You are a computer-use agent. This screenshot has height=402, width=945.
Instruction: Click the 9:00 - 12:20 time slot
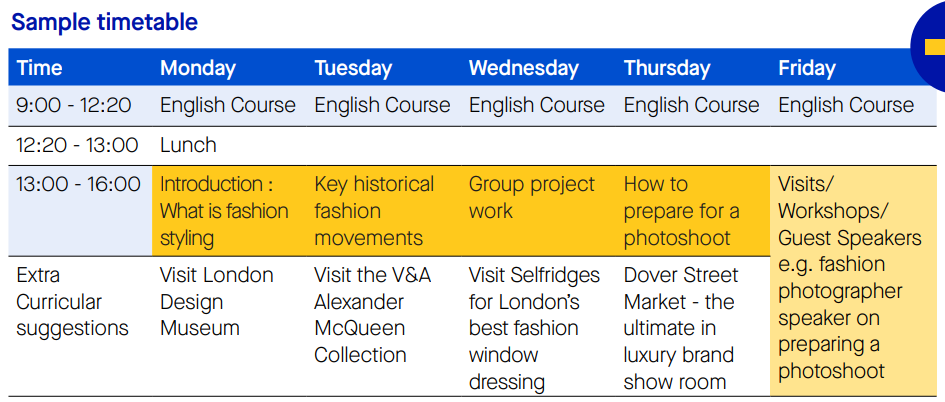point(74,105)
